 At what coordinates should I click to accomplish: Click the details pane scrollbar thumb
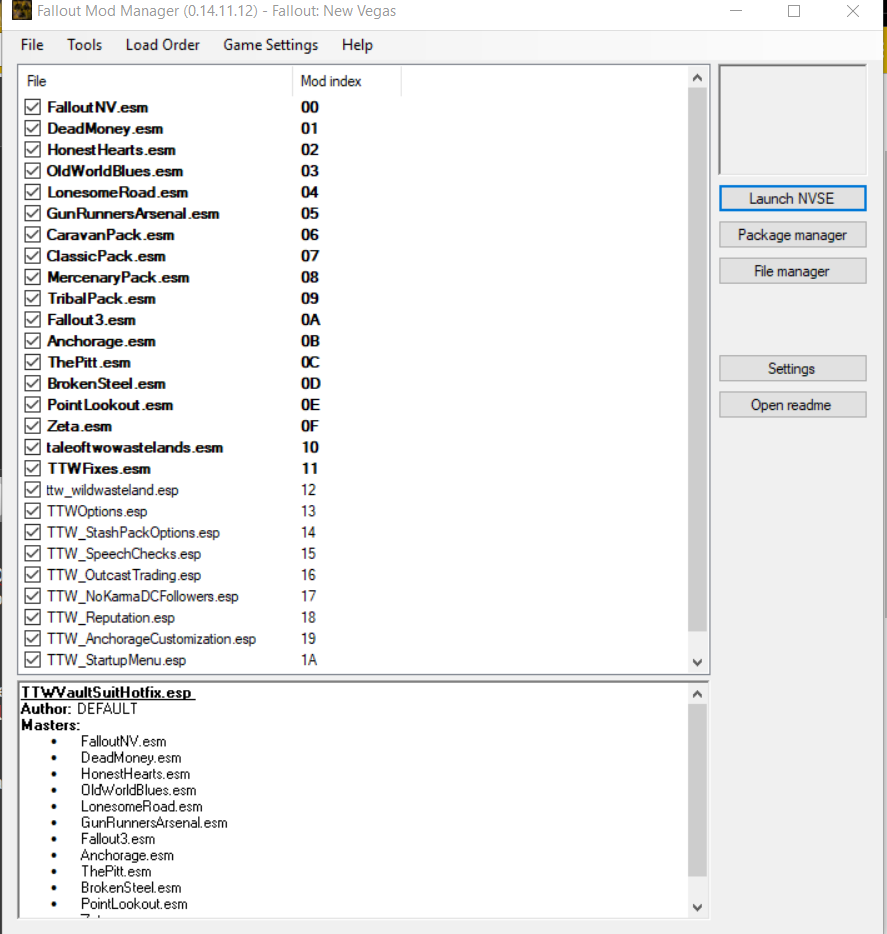click(x=698, y=790)
